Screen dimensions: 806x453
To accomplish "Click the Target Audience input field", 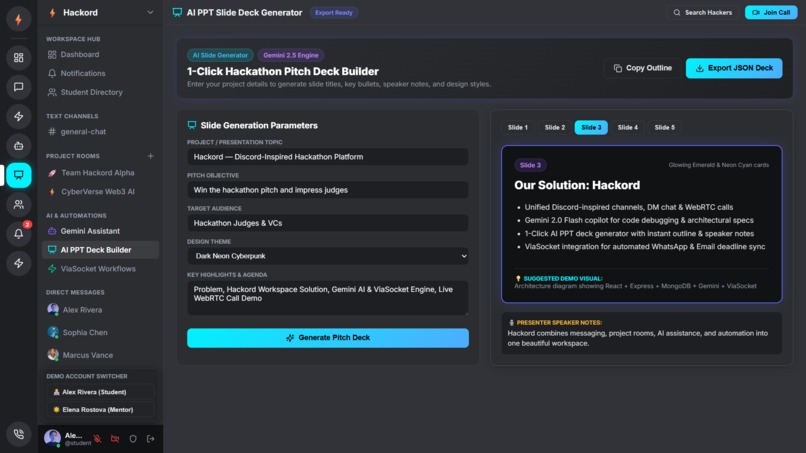I will click(328, 223).
